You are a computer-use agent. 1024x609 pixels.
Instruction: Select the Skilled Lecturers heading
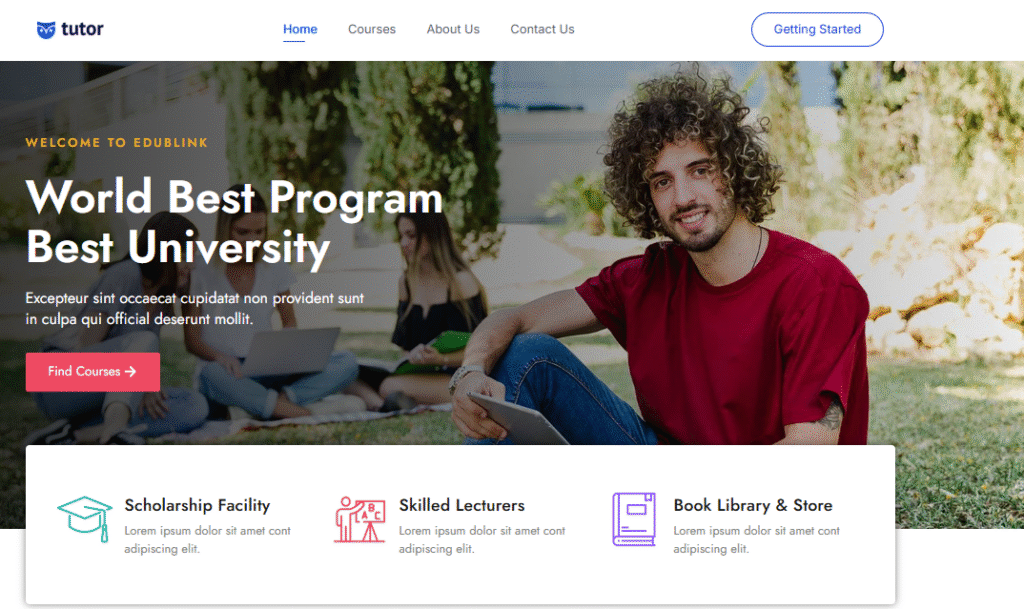[462, 505]
